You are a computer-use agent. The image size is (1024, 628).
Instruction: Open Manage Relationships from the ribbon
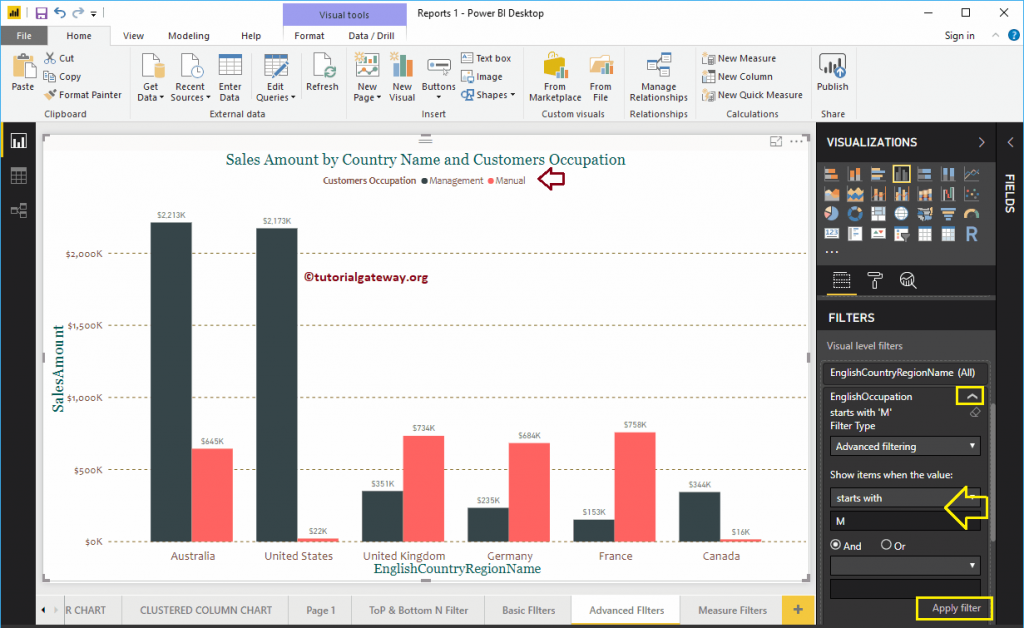click(658, 77)
